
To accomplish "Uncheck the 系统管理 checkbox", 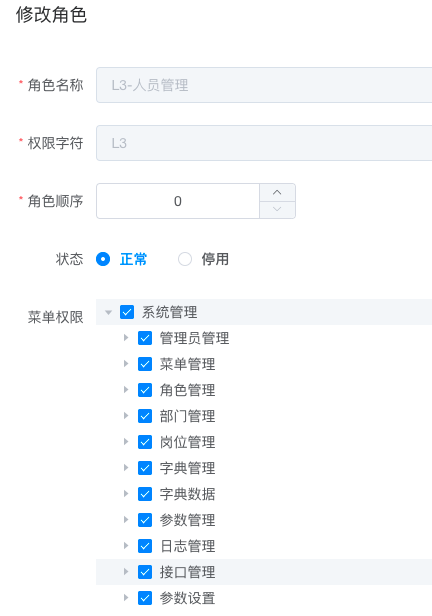I will click(127, 312).
